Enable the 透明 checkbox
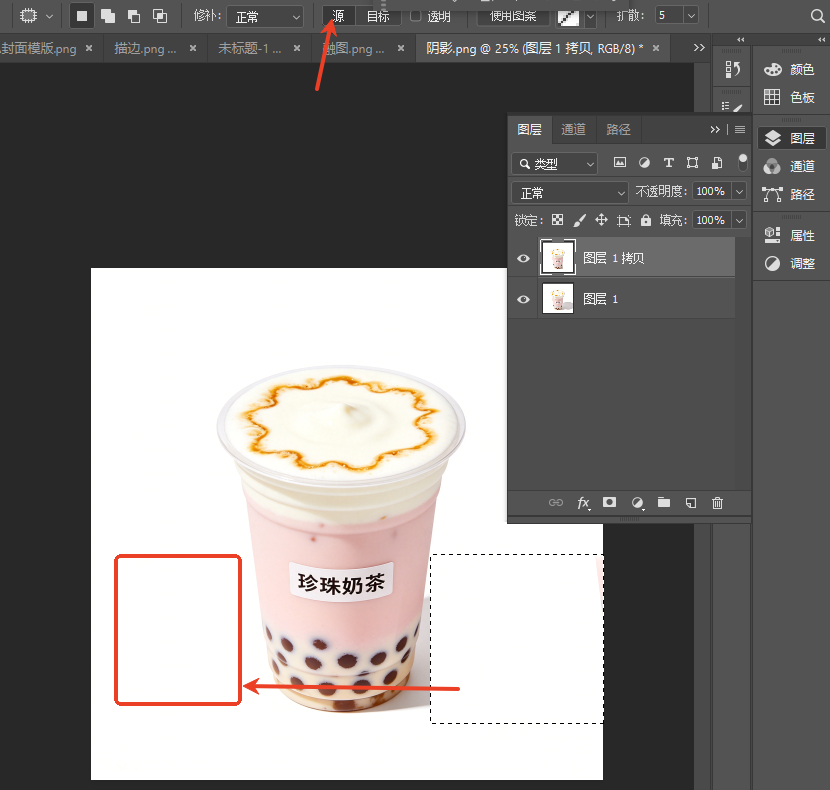This screenshot has width=830, height=790. (x=416, y=16)
